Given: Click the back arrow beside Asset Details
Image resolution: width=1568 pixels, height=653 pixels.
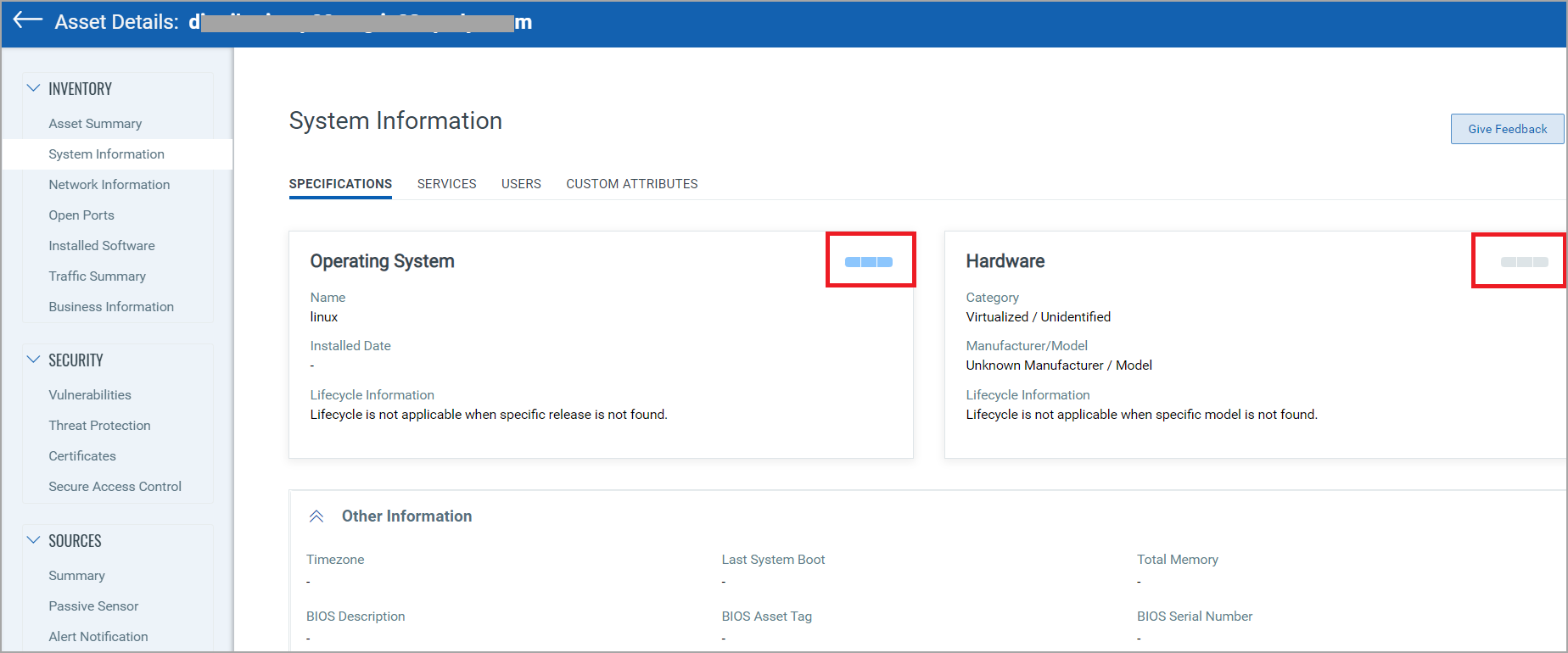Looking at the screenshot, I should click(28, 20).
